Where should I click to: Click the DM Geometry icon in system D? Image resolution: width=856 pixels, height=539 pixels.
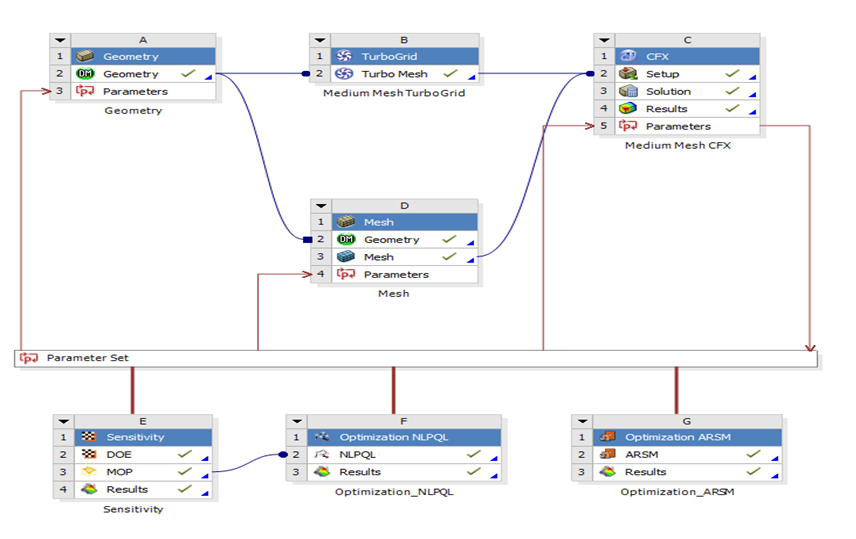click(x=346, y=239)
